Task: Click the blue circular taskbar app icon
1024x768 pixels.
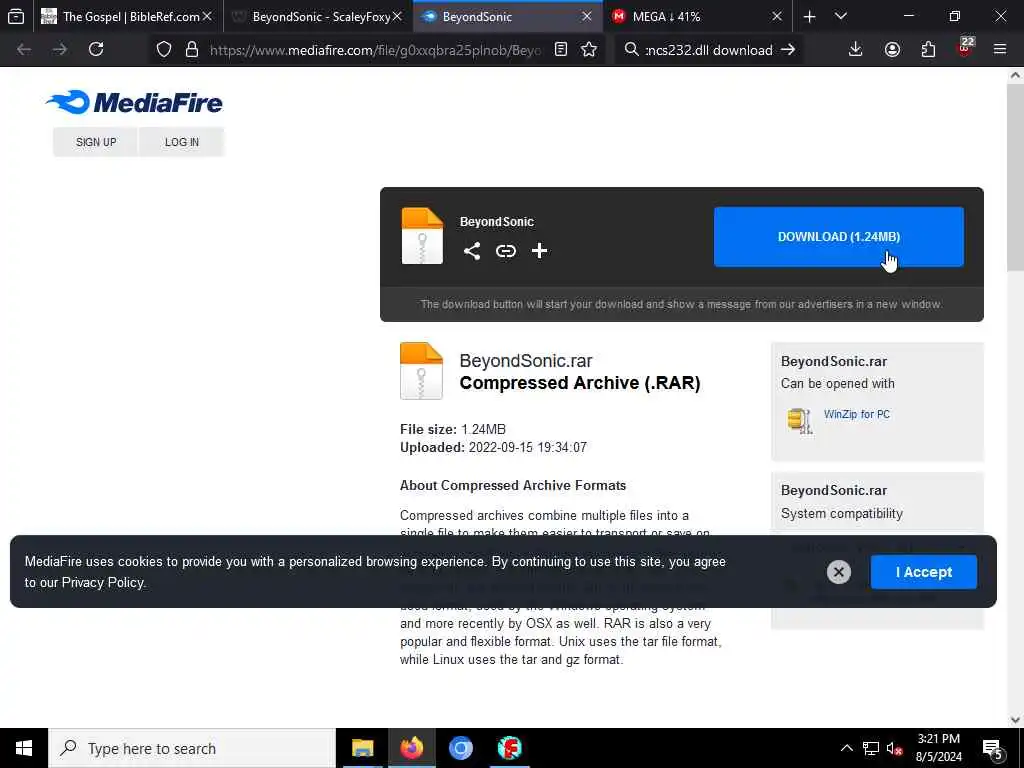Action: tap(460, 748)
